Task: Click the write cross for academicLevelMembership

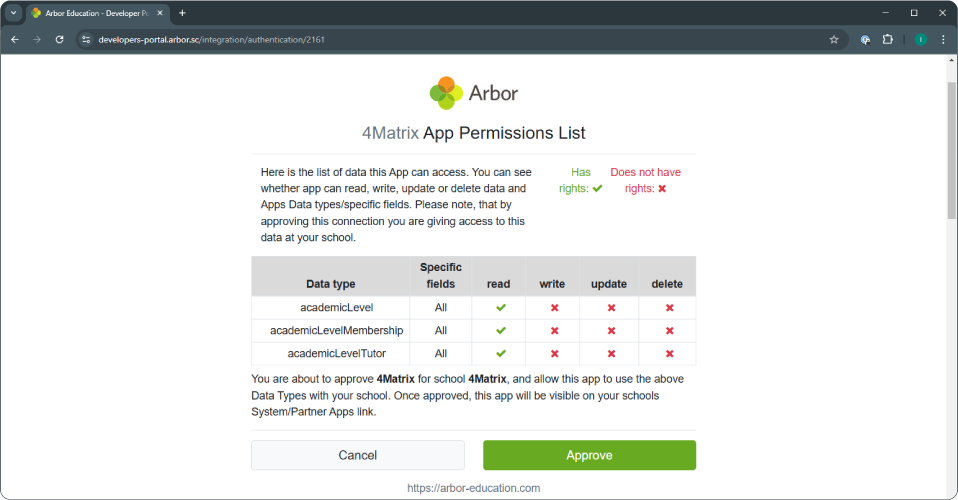Action: pyautogui.click(x=555, y=331)
